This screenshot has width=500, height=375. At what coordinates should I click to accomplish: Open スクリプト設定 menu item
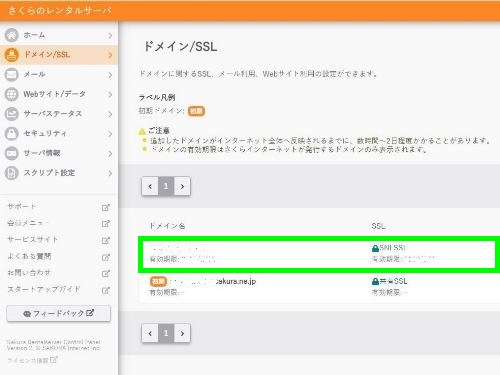click(59, 173)
